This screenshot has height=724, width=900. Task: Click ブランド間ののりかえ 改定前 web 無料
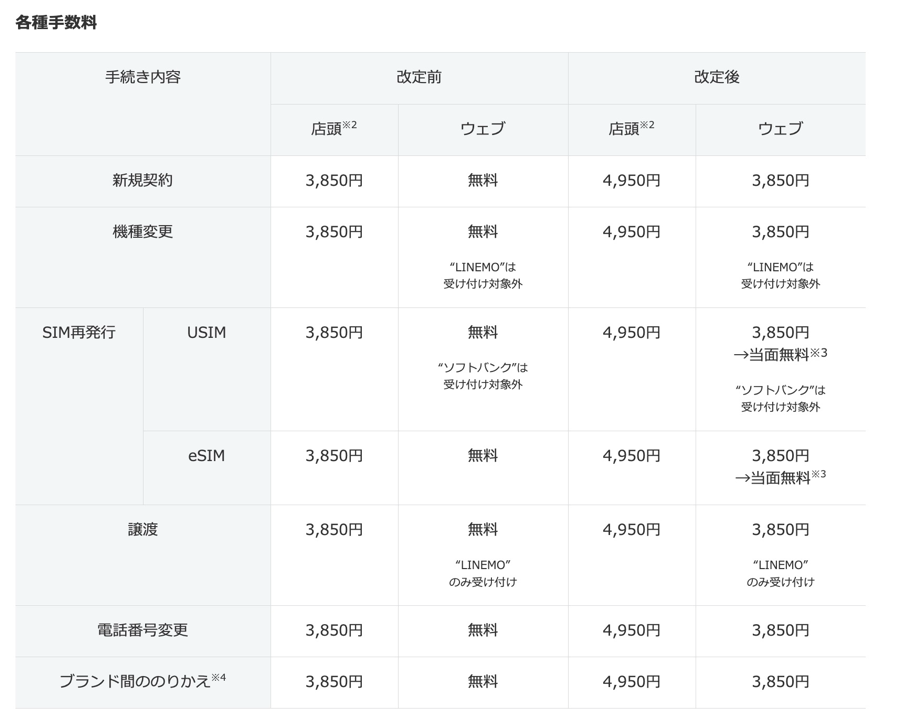pyautogui.click(x=483, y=682)
